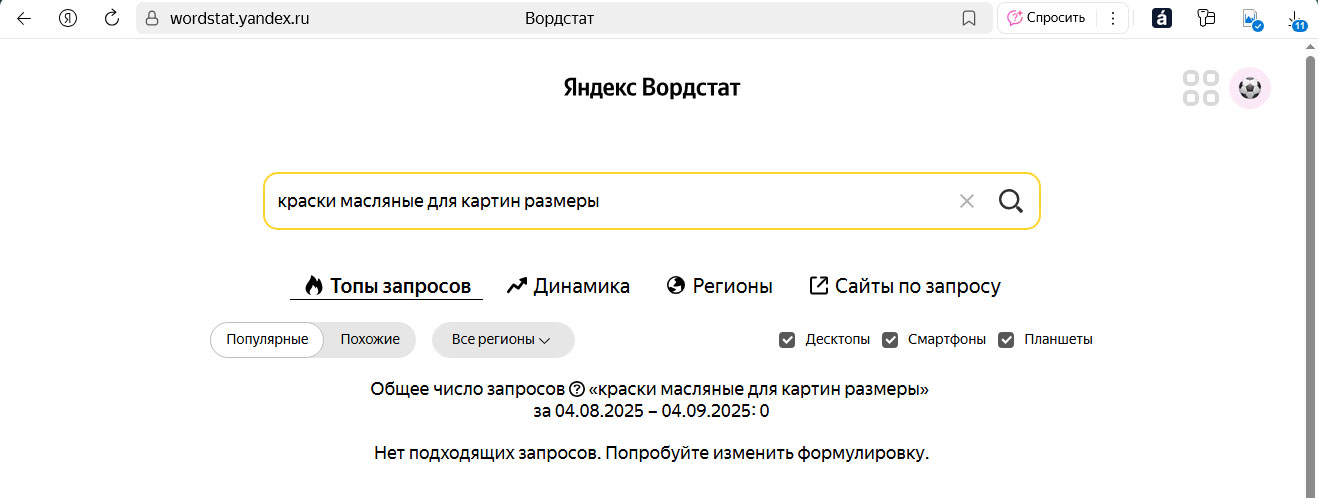The image size is (1318, 498).
Task: Expand the Все регионы dropdown
Action: [x=503, y=339]
